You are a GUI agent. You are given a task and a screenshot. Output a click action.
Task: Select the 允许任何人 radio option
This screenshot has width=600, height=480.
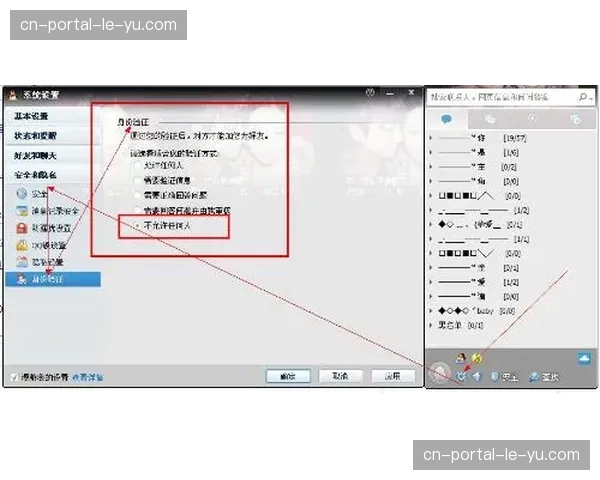tap(137, 165)
